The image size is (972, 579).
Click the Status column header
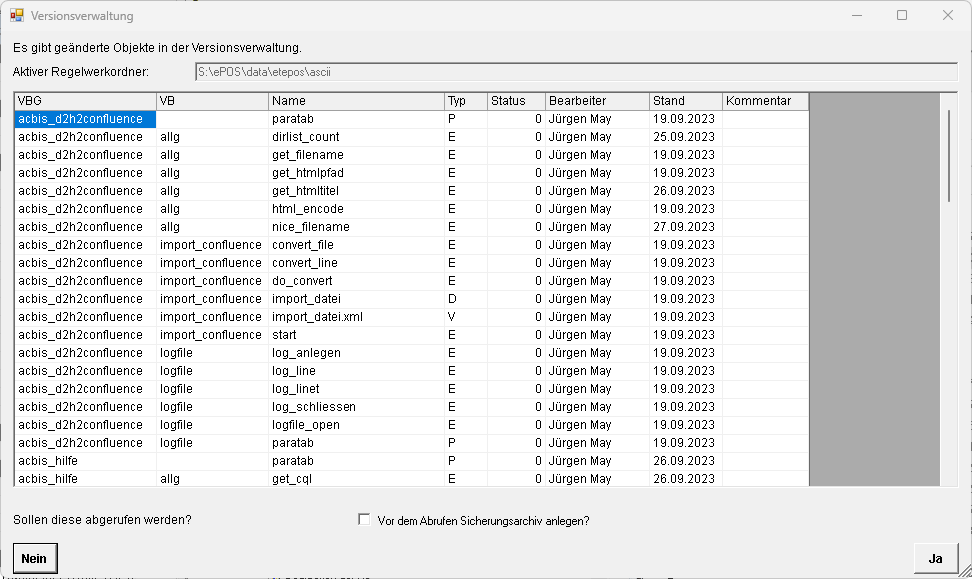point(515,101)
